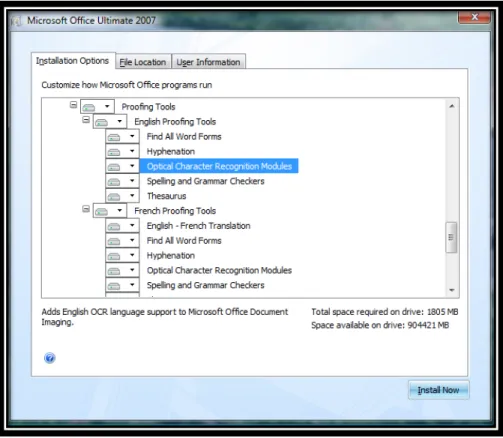This screenshot has width=503, height=438.
Task: Select the Thesaurus tree item
Action: [x=167, y=196]
